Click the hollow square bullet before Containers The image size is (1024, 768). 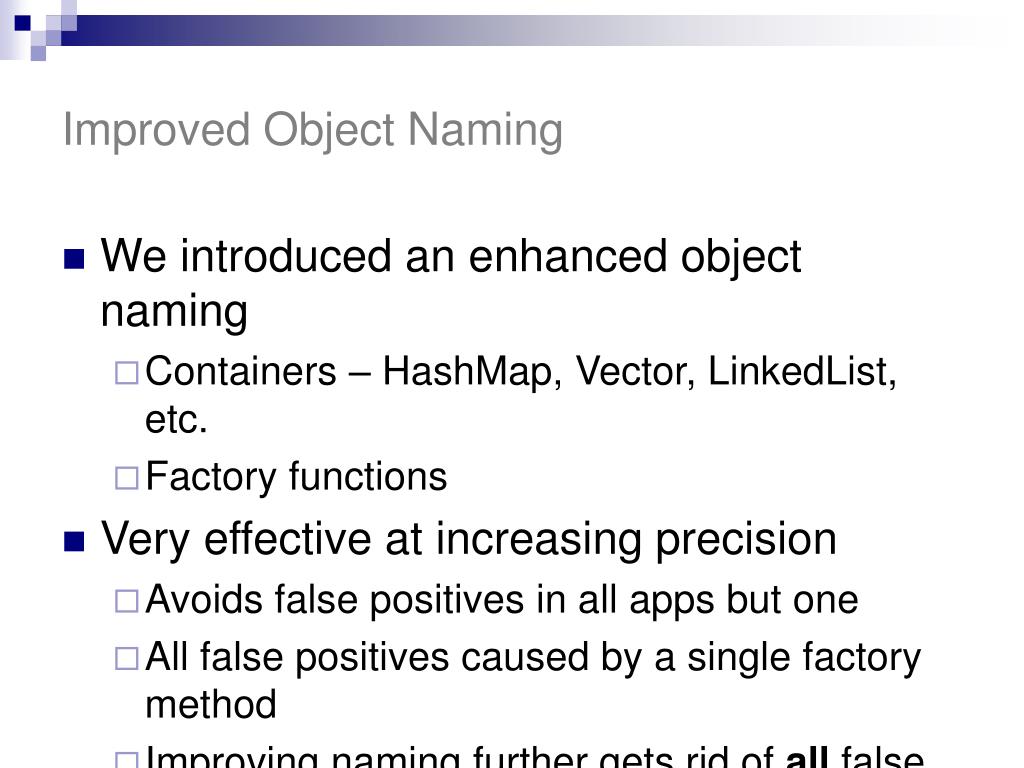point(125,374)
